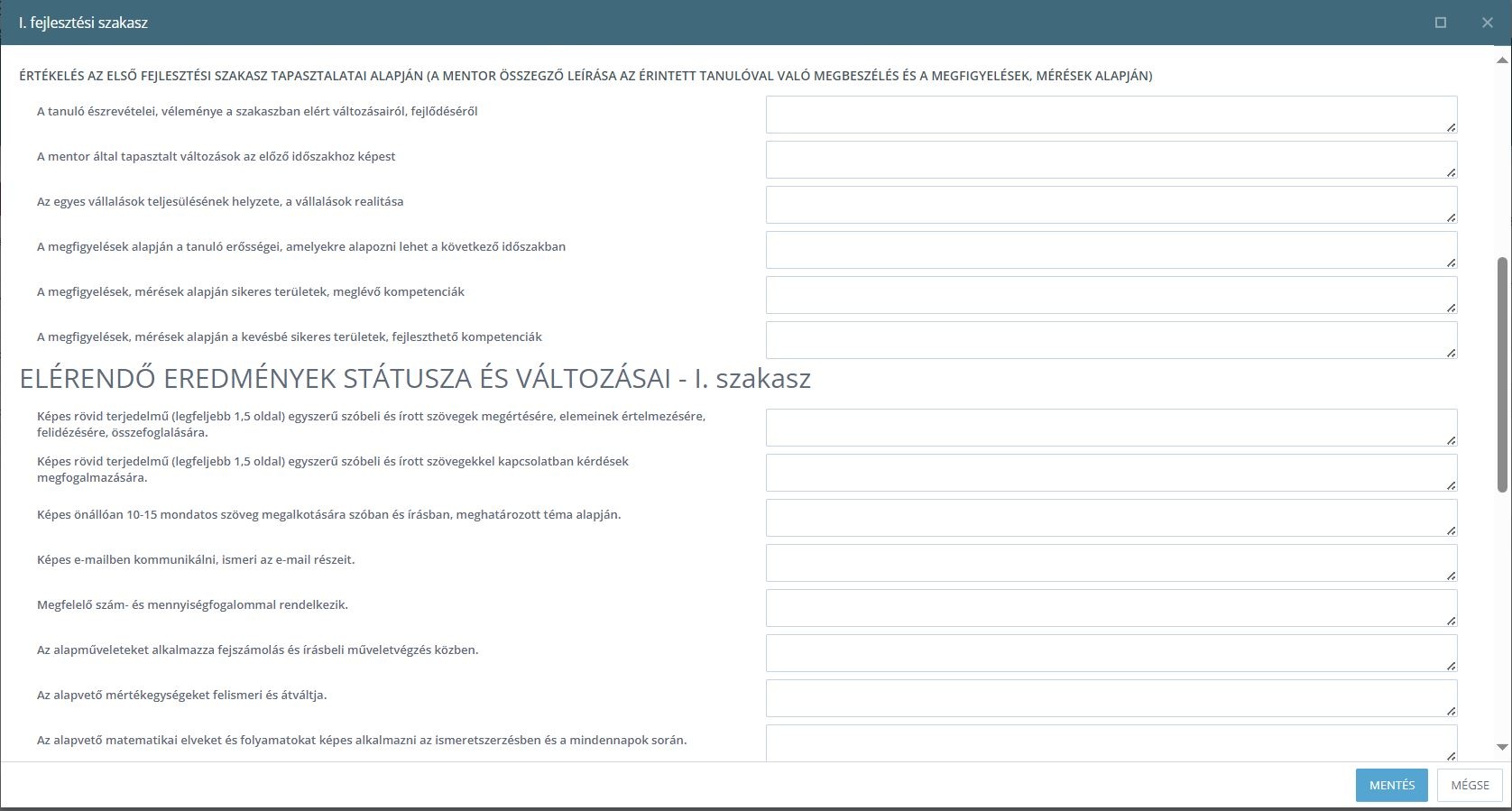Click the 'ÉRTÉKELÉS AZ ELSŐ FEJLESZTÉSI SZAKASZ' section heading
Screen dimensions: 1512x811
(585, 76)
